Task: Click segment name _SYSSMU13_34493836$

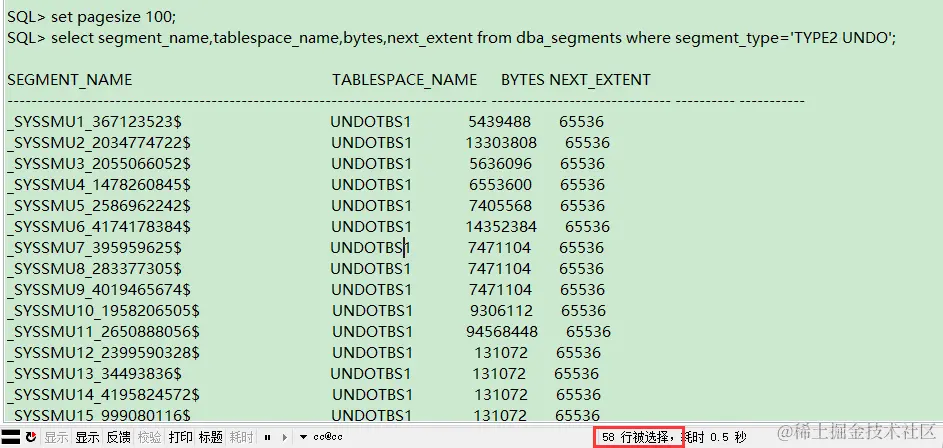Action: tap(94, 374)
